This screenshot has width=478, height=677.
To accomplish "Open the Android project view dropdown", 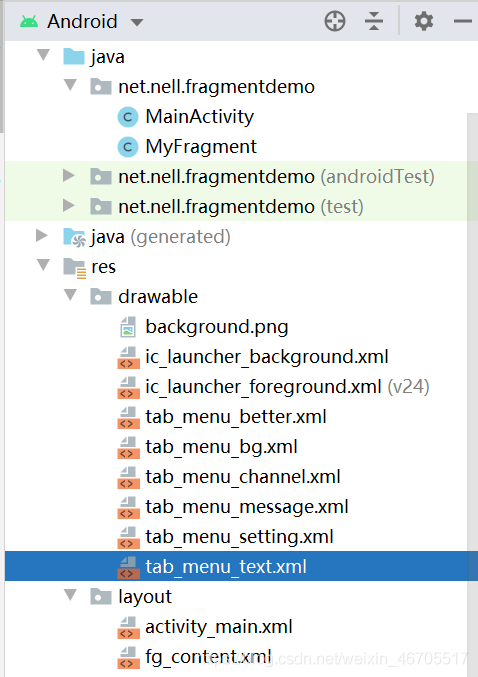I will pyautogui.click(x=137, y=22).
